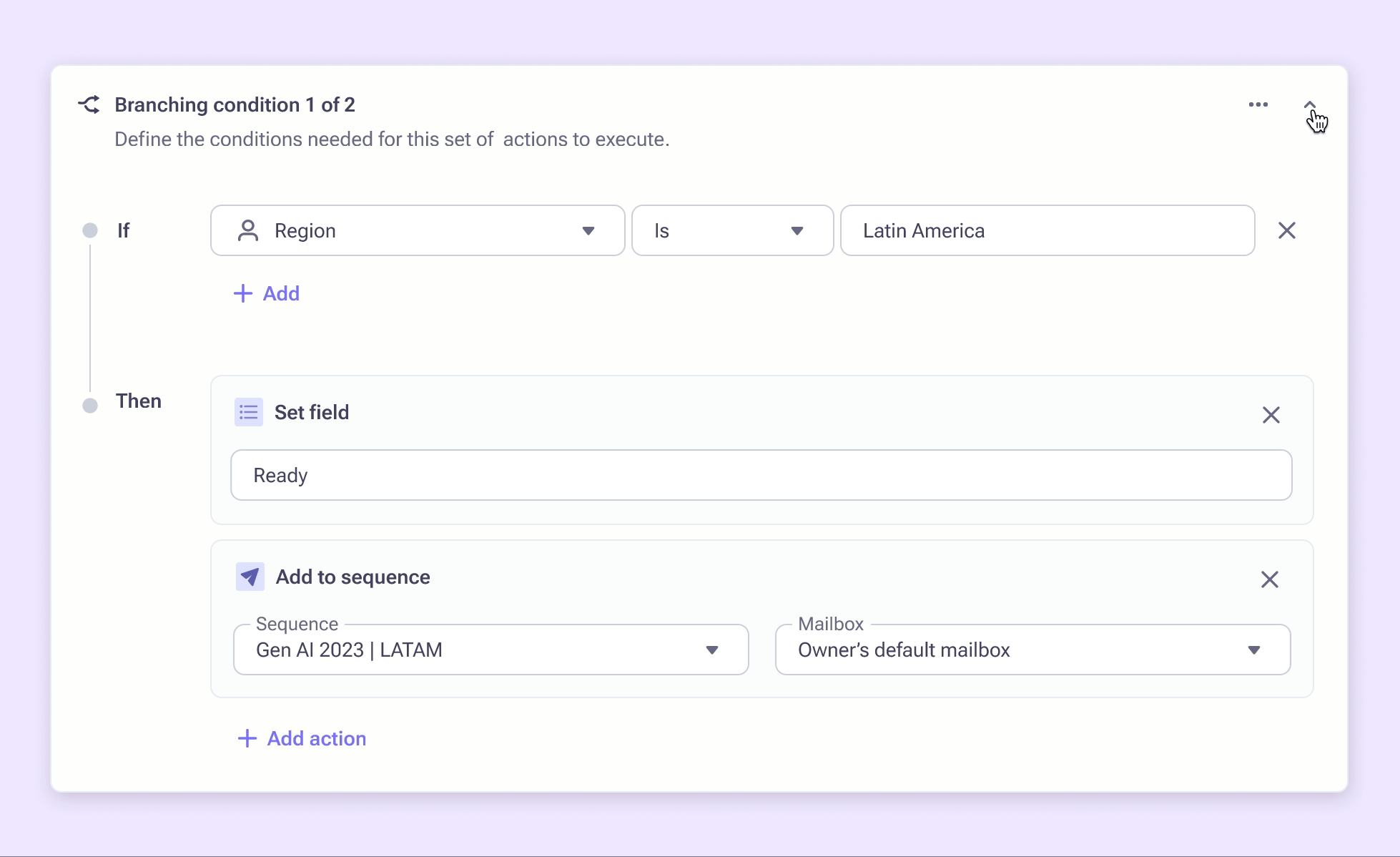Click the plus icon beside Add action

(x=247, y=738)
